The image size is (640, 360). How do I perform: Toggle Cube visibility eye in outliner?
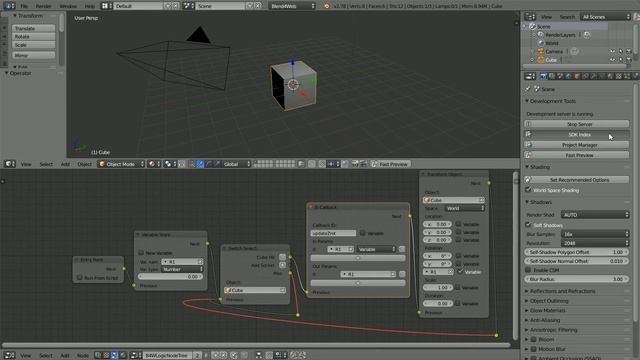[612, 60]
